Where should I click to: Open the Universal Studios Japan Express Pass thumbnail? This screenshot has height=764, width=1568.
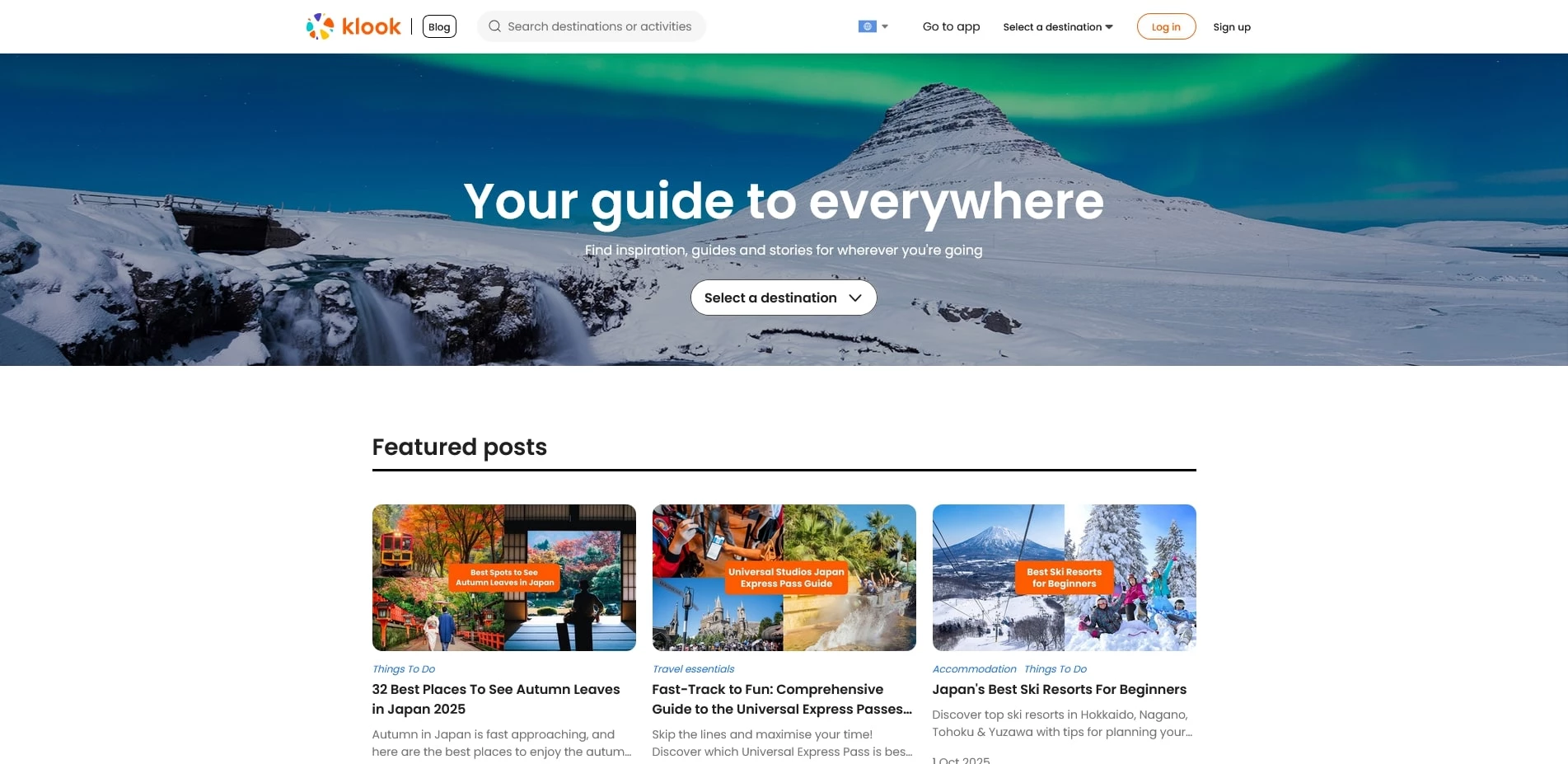784,578
